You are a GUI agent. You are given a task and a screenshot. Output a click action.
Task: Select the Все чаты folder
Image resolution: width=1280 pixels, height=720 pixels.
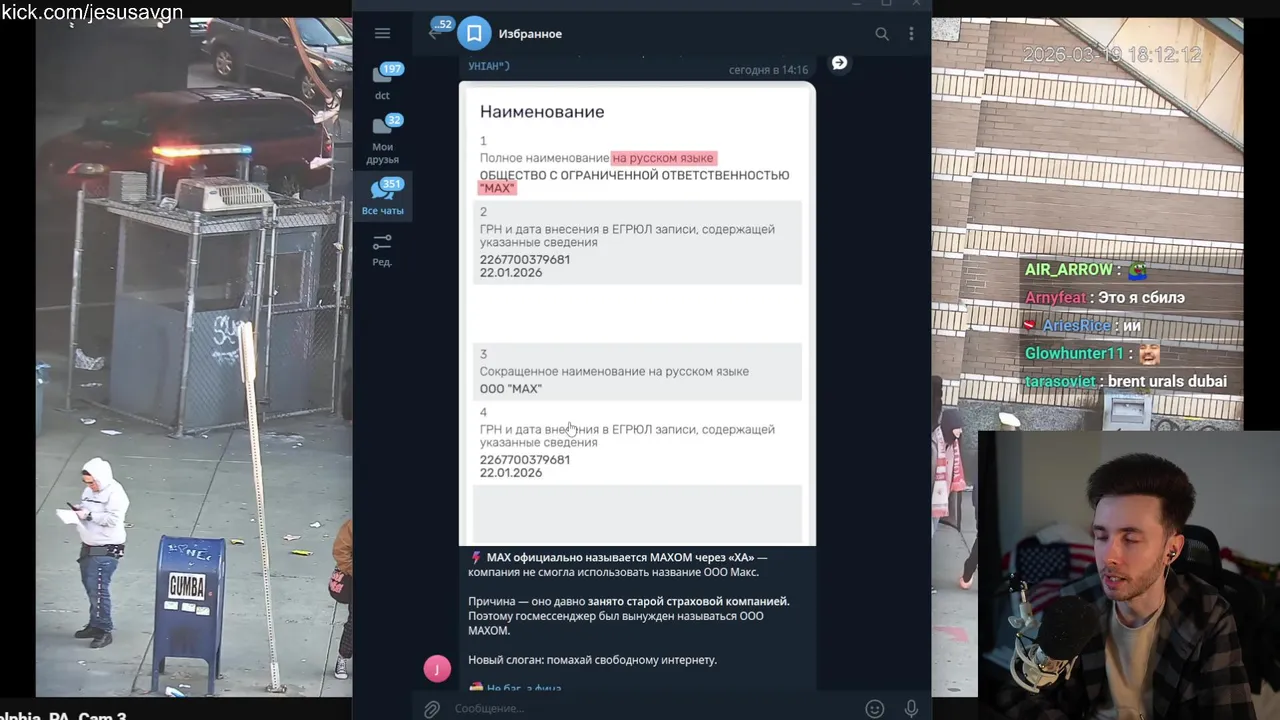[382, 197]
